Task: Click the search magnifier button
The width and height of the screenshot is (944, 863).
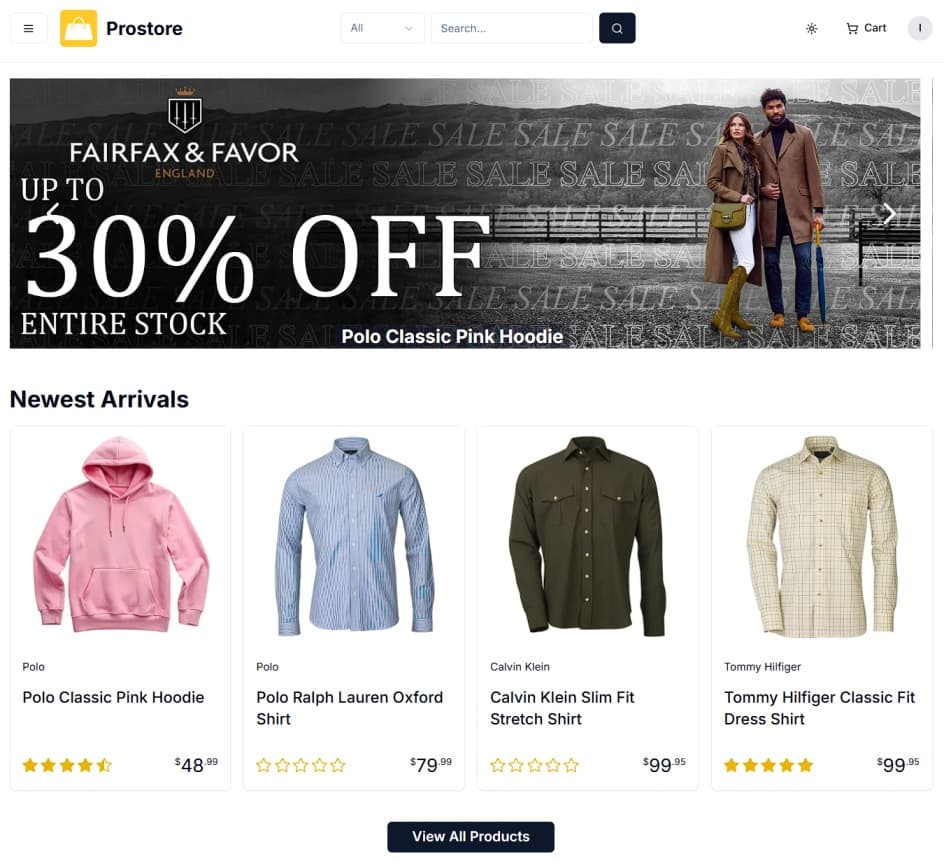Action: tap(617, 28)
